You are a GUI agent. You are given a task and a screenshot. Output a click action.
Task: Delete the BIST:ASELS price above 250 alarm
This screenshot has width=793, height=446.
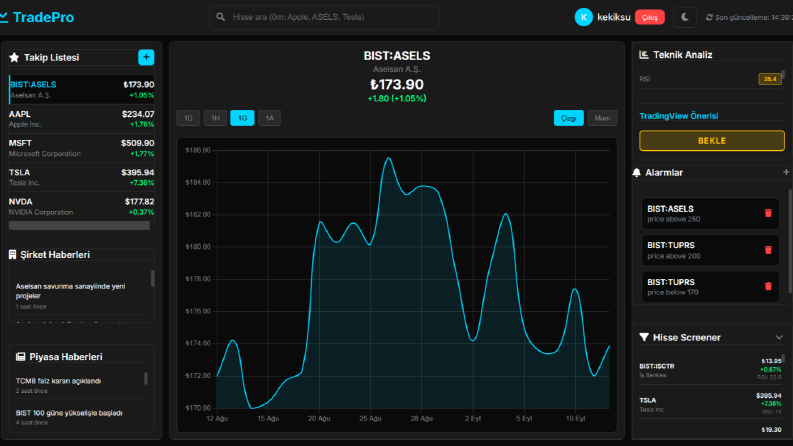pos(768,213)
